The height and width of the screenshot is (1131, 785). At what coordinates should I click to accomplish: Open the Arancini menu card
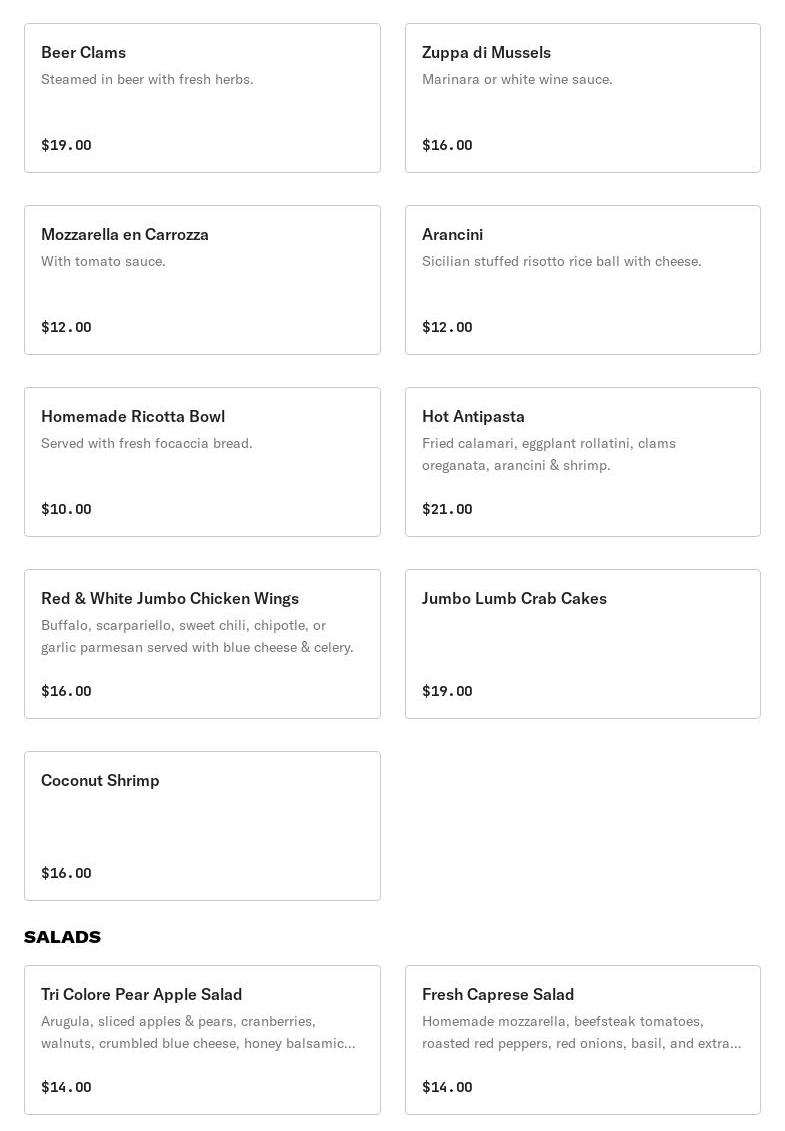click(583, 280)
